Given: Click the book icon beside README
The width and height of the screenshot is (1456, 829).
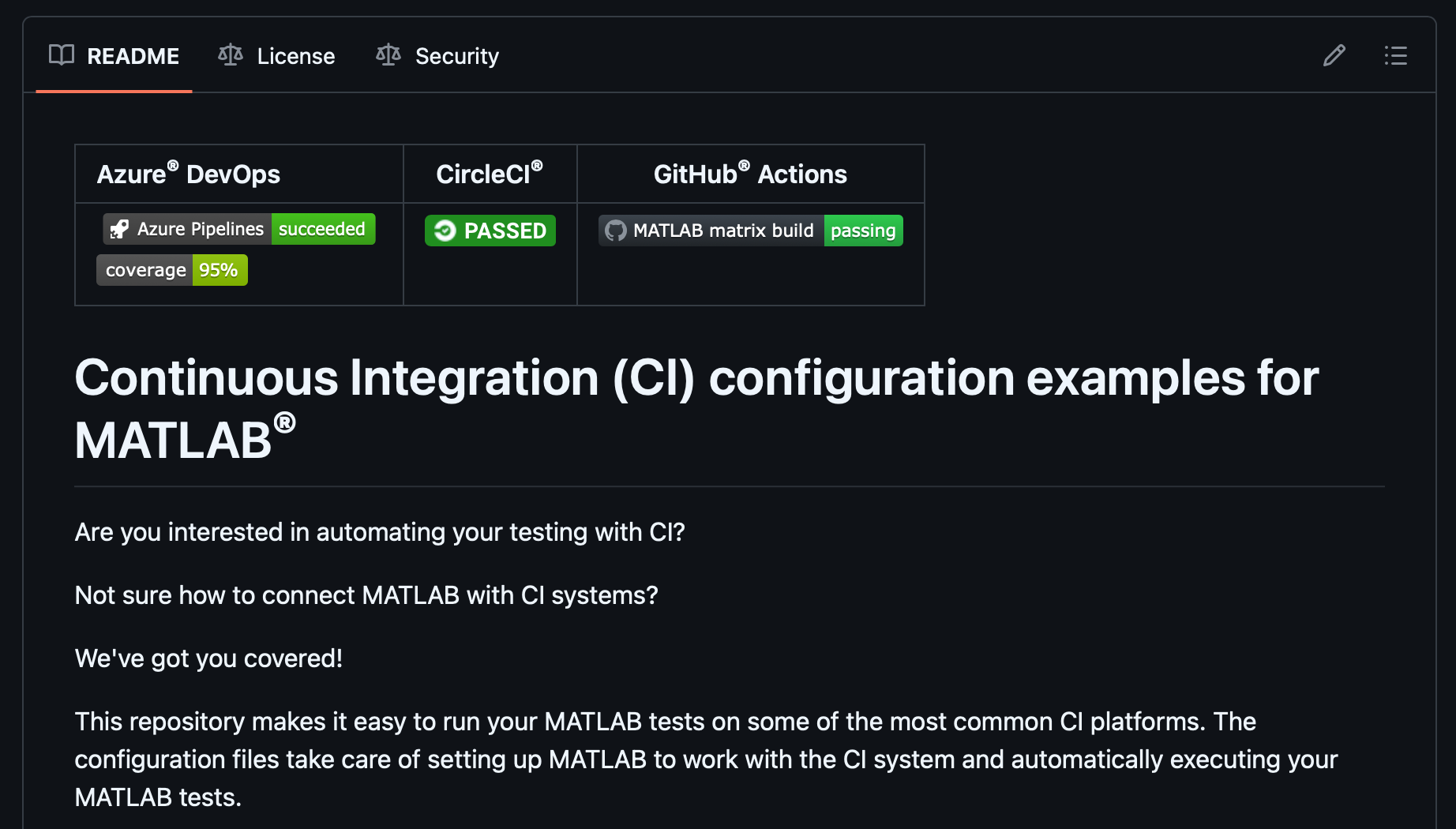Looking at the screenshot, I should pos(62,55).
